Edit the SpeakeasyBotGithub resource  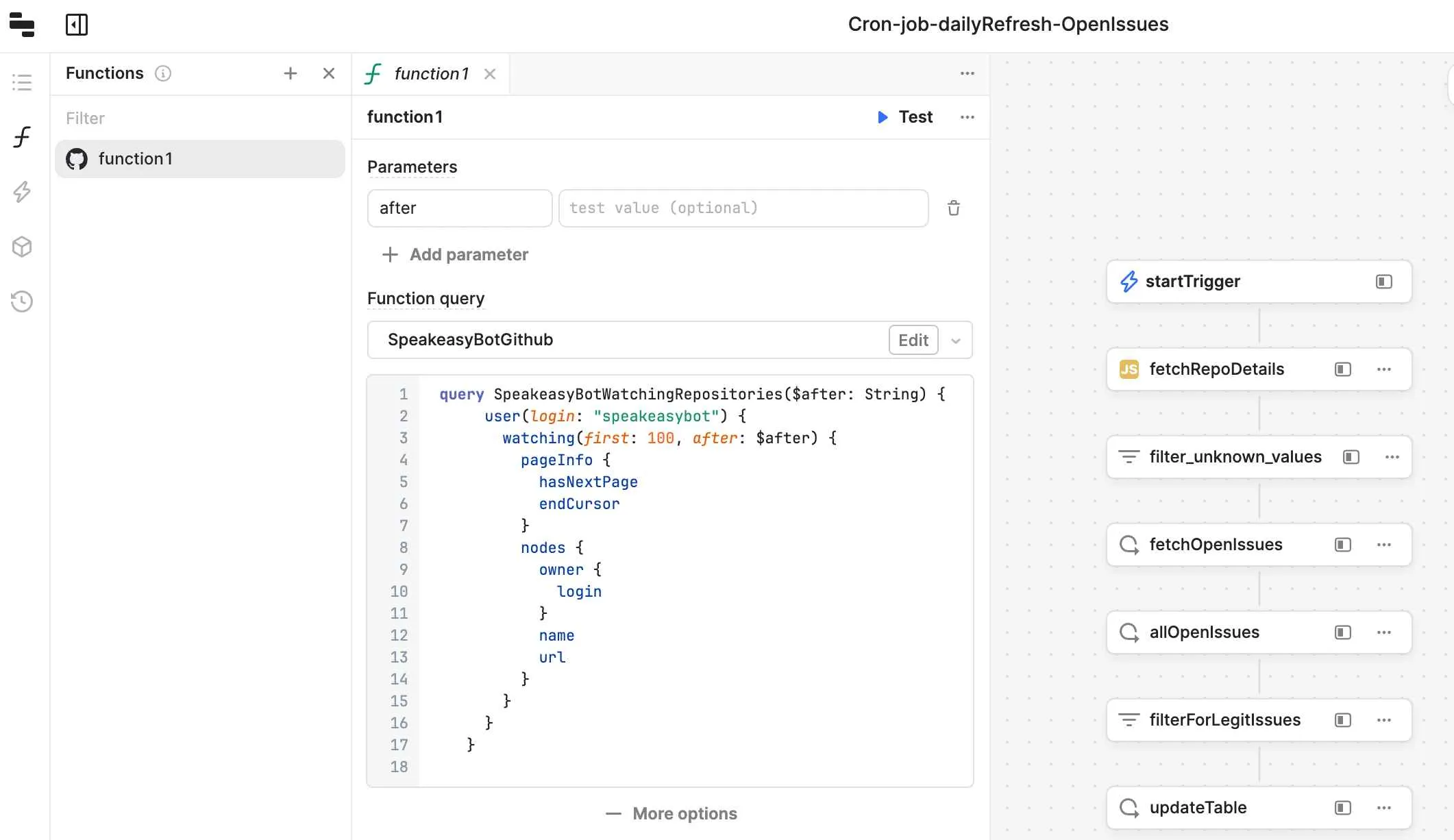click(913, 341)
